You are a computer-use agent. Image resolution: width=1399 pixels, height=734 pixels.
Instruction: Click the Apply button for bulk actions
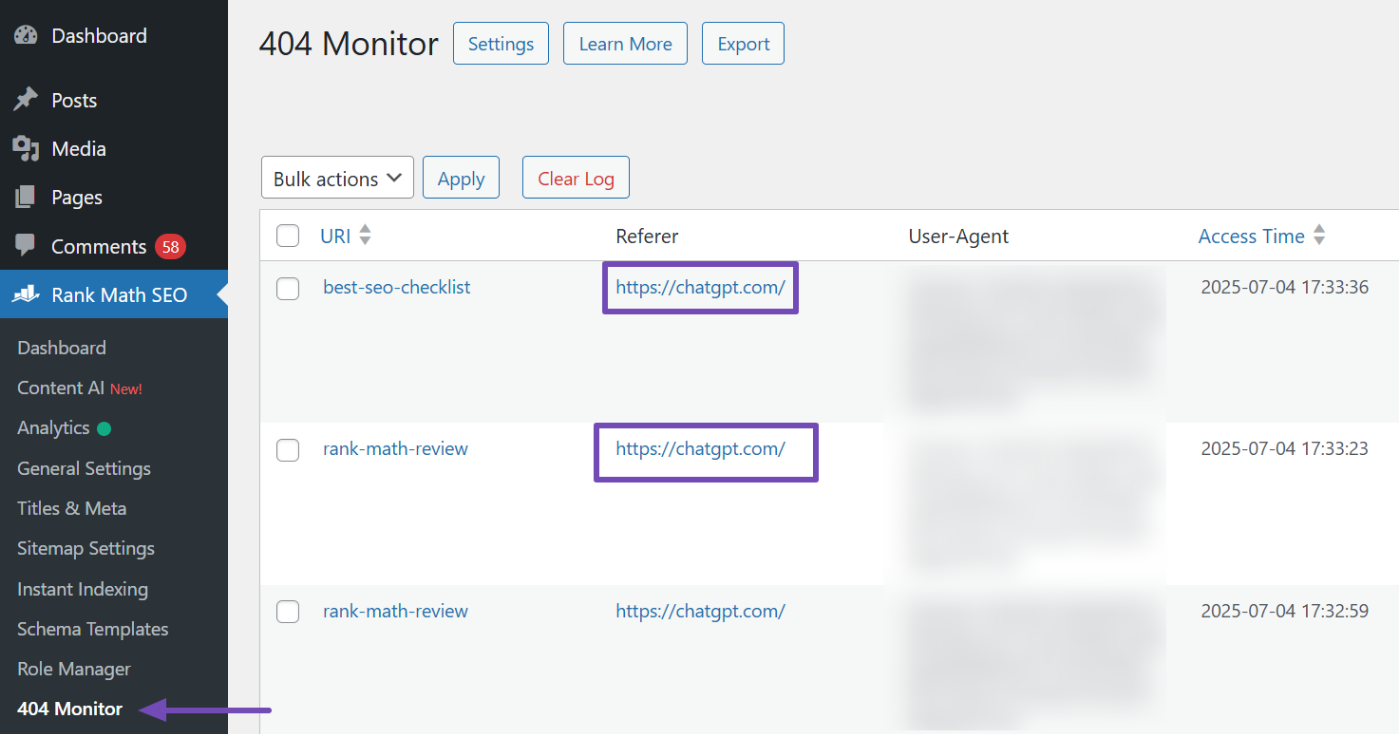tap(461, 178)
